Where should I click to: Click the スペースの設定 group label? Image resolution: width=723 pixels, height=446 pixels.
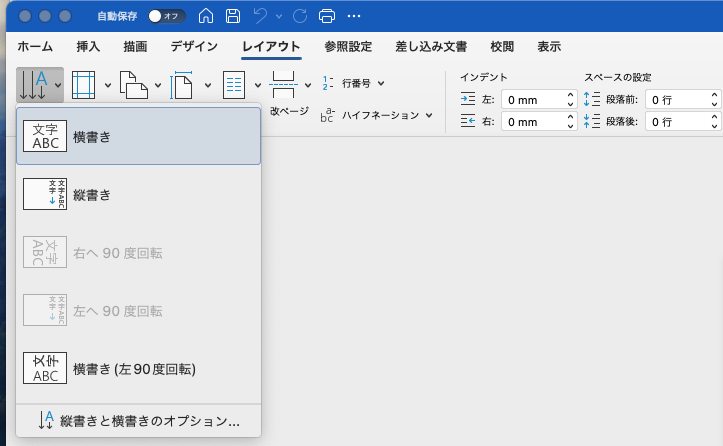(x=617, y=77)
